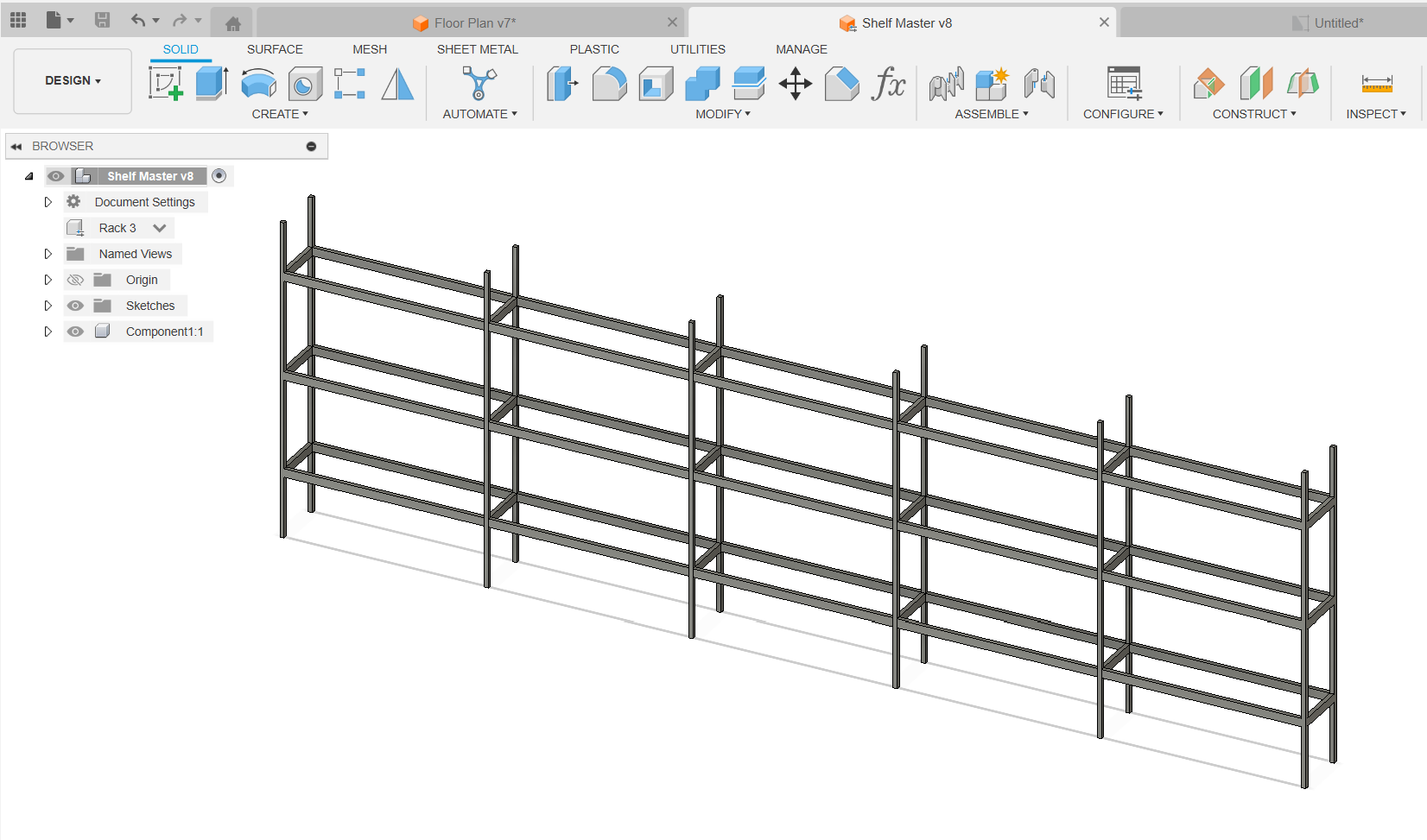Switch to the Manage tab
This screenshot has height=840, width=1427.
(x=802, y=49)
